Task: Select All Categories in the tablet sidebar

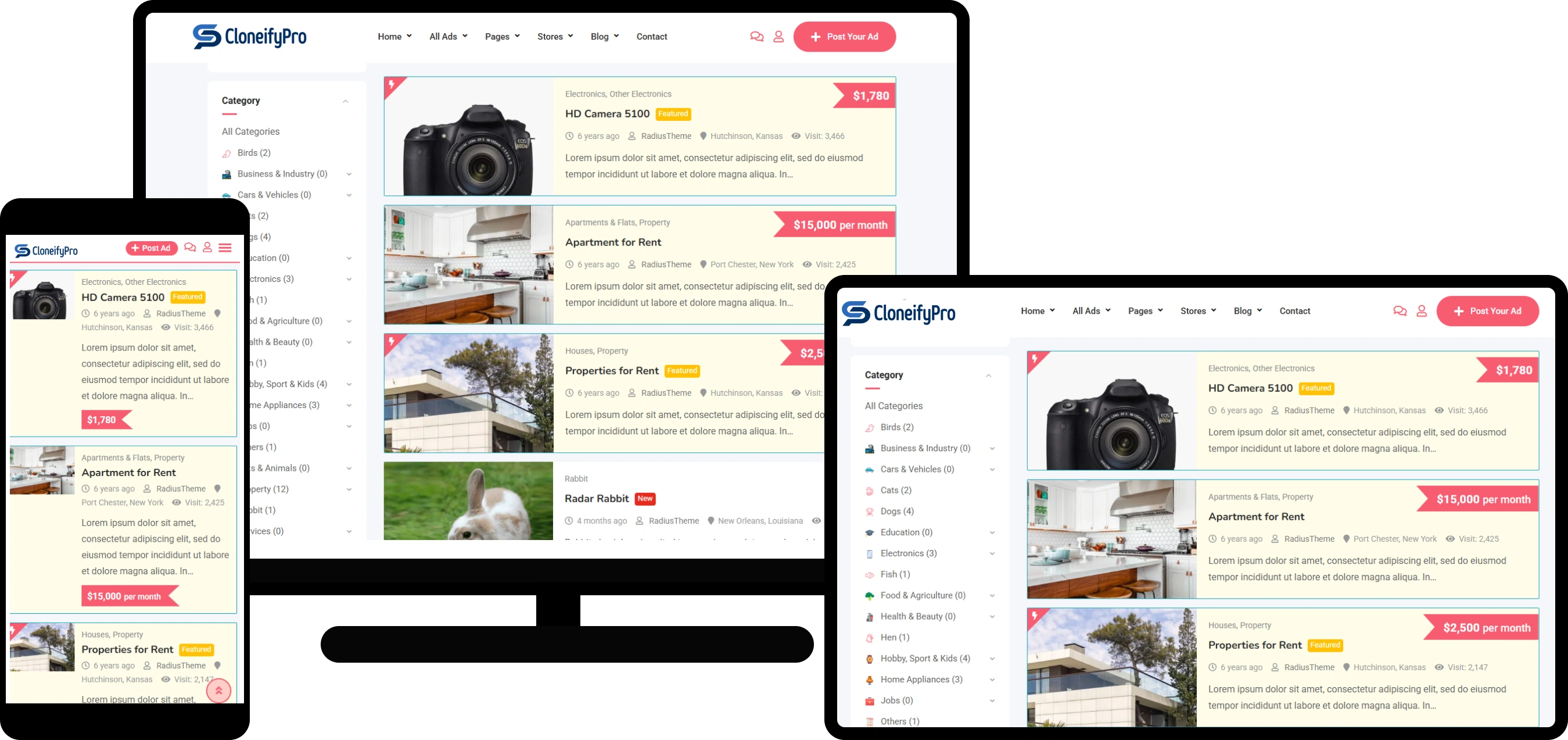Action: click(893, 406)
